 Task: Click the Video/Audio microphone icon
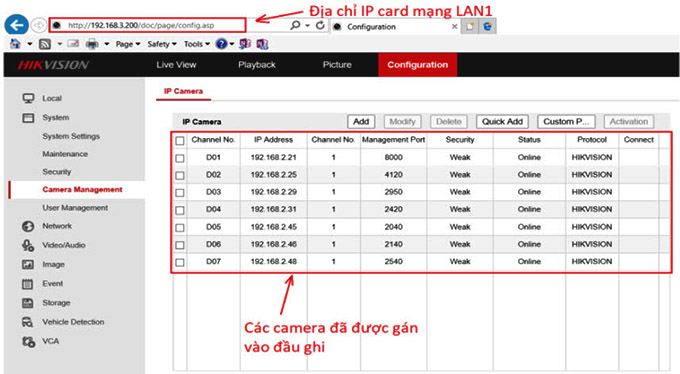(x=28, y=245)
